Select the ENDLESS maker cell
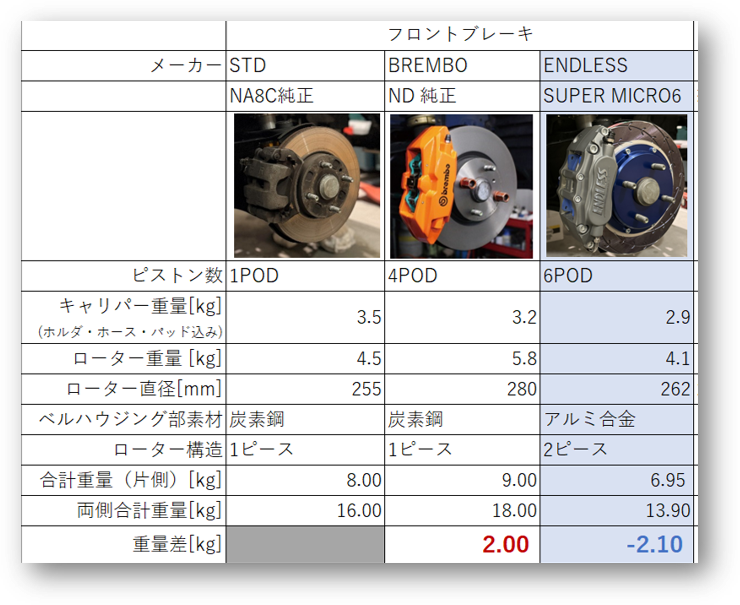The height and width of the screenshot is (605, 740). [616, 66]
